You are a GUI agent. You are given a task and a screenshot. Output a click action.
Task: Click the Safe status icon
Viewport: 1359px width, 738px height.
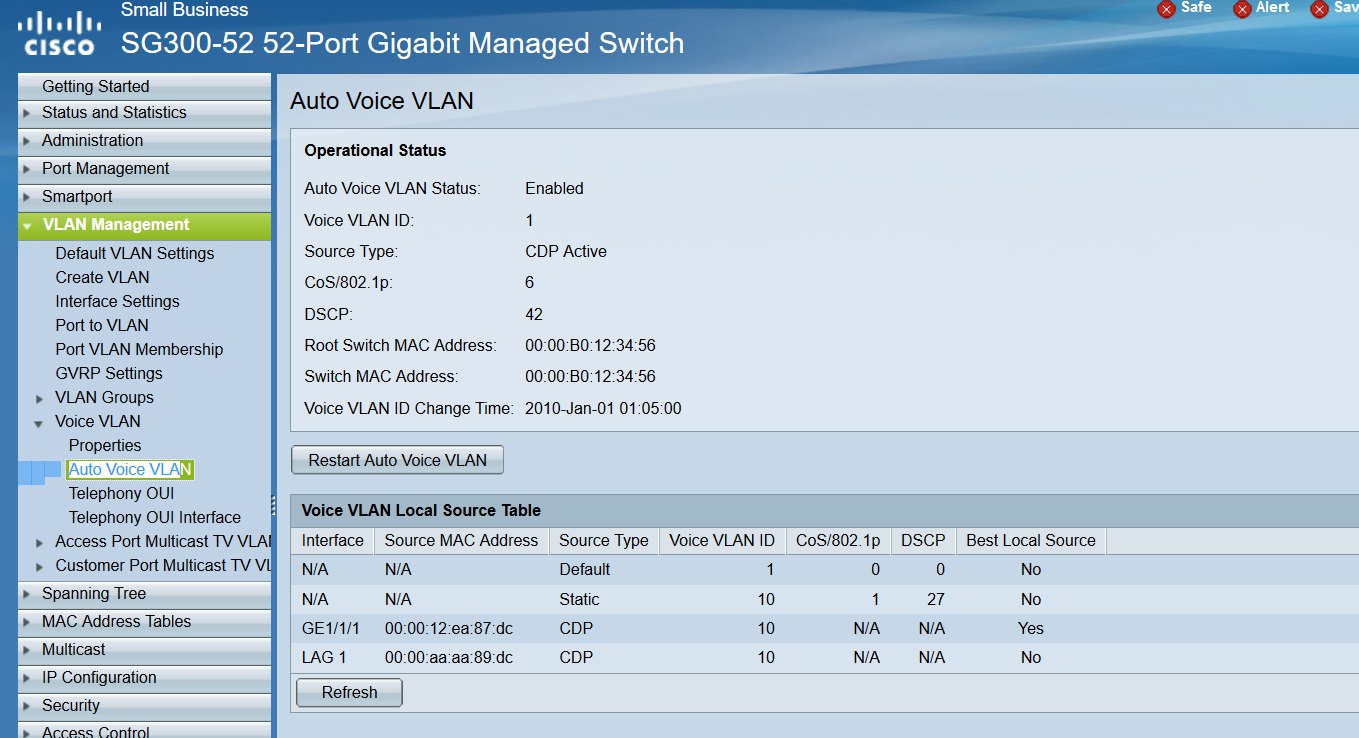(1166, 9)
